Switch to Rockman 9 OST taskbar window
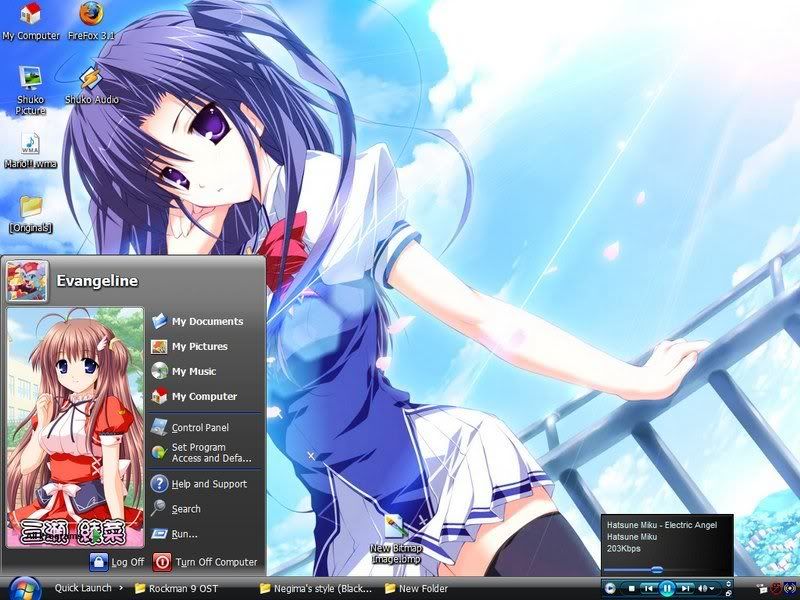The width and height of the screenshot is (800, 600). tap(176, 588)
